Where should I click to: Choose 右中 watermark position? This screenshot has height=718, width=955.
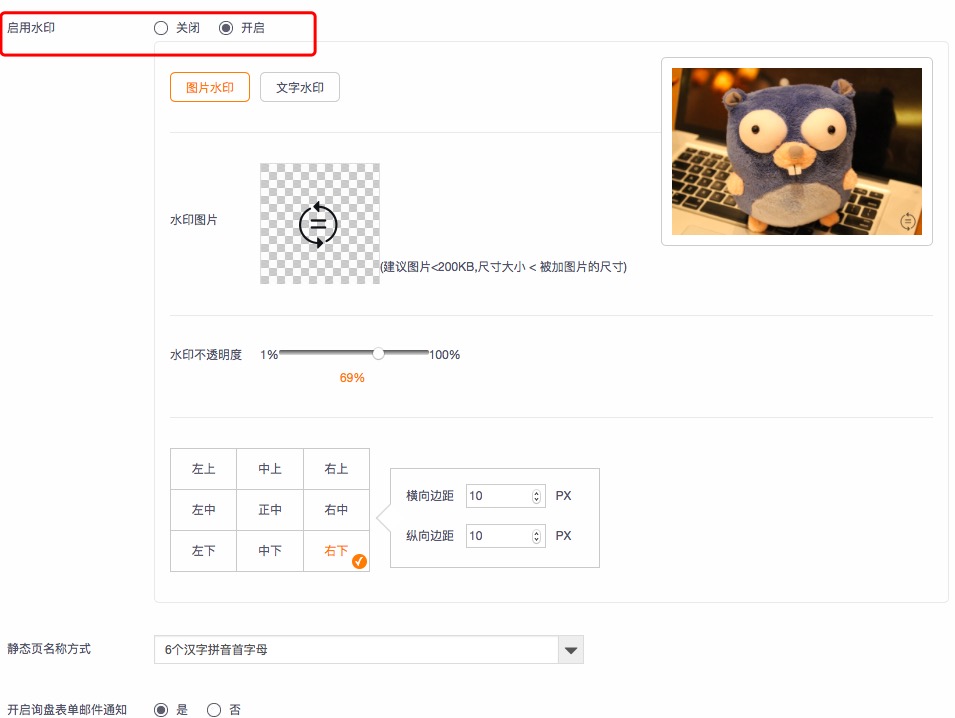coord(336,510)
